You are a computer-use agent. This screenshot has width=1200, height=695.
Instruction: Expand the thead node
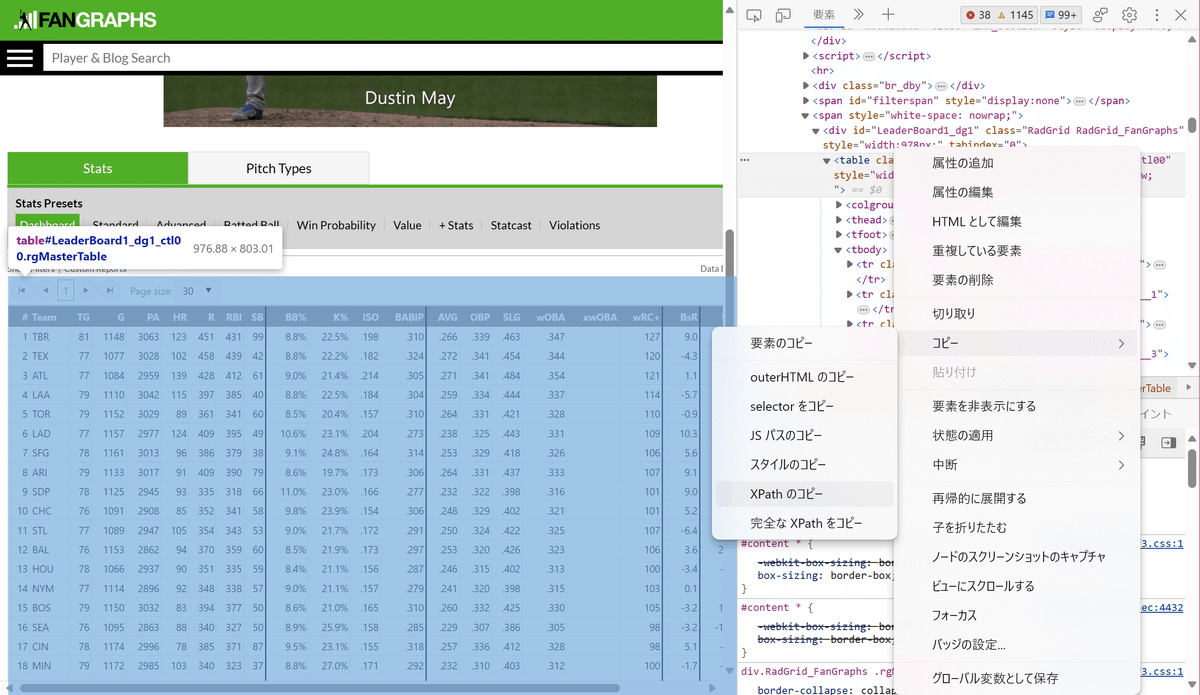(838, 220)
